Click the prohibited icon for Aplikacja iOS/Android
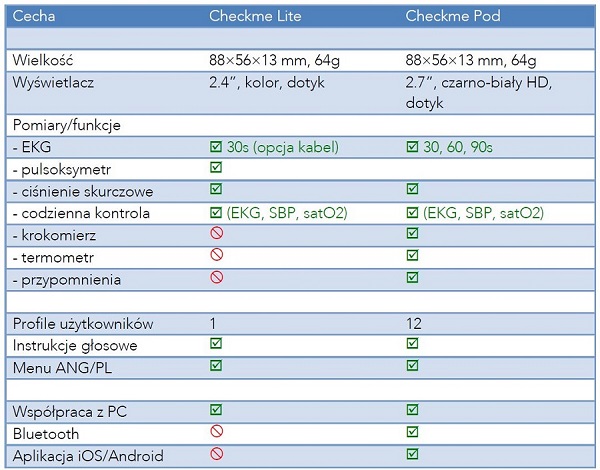 point(216,454)
